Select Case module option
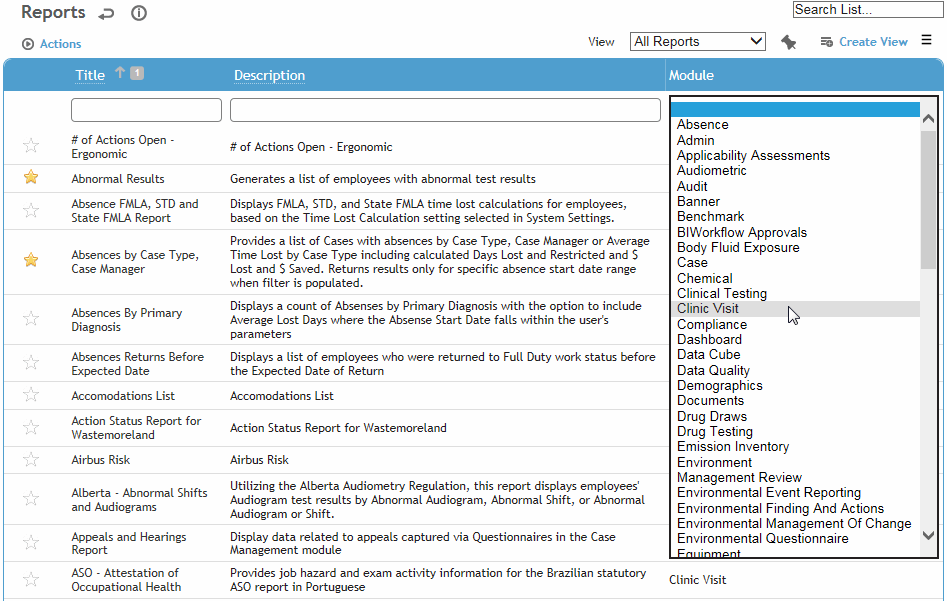 (x=795, y=262)
